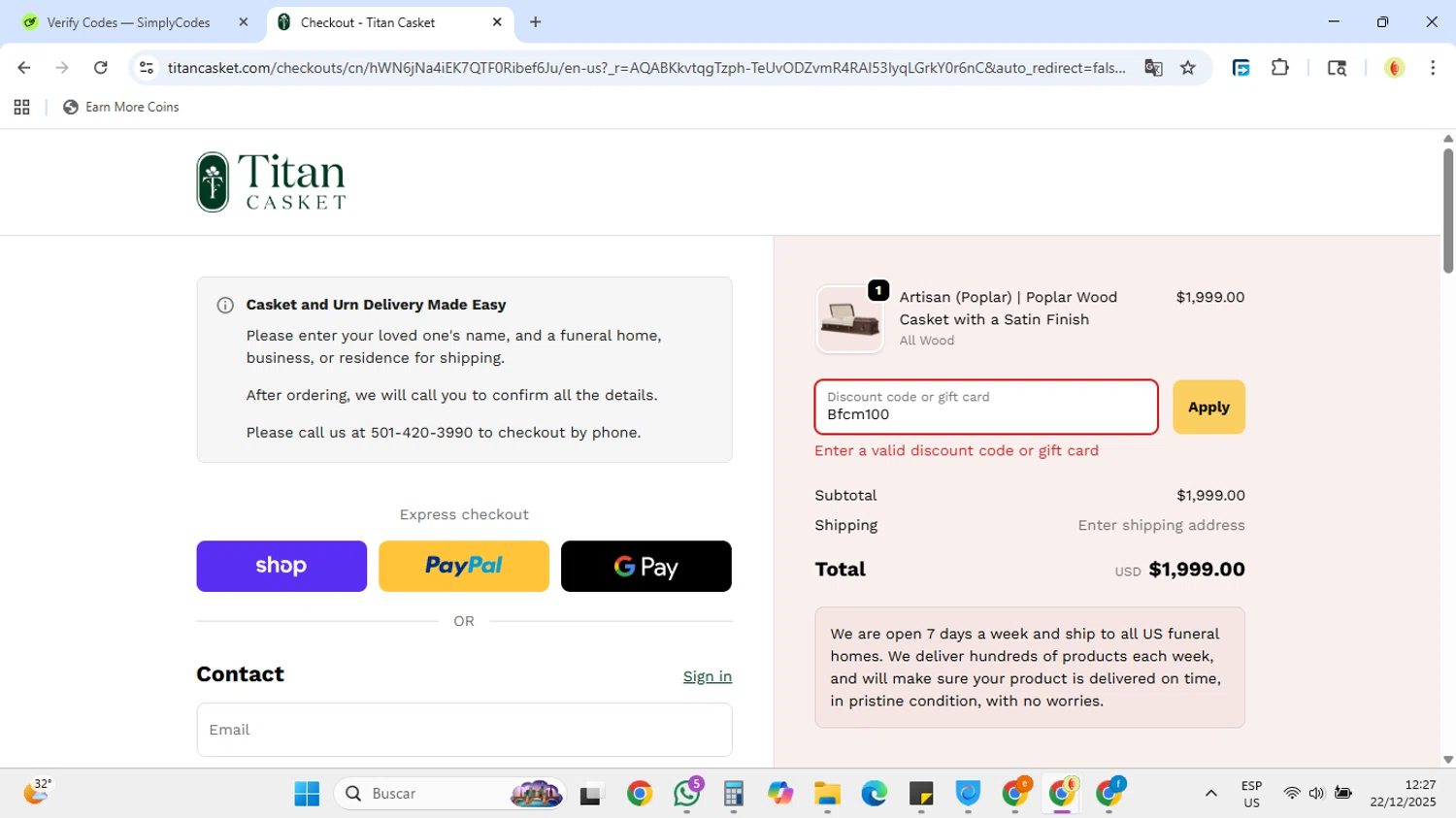Show hidden system tray icons
Image resolution: width=1456 pixels, height=818 pixels.
pos(1210,794)
